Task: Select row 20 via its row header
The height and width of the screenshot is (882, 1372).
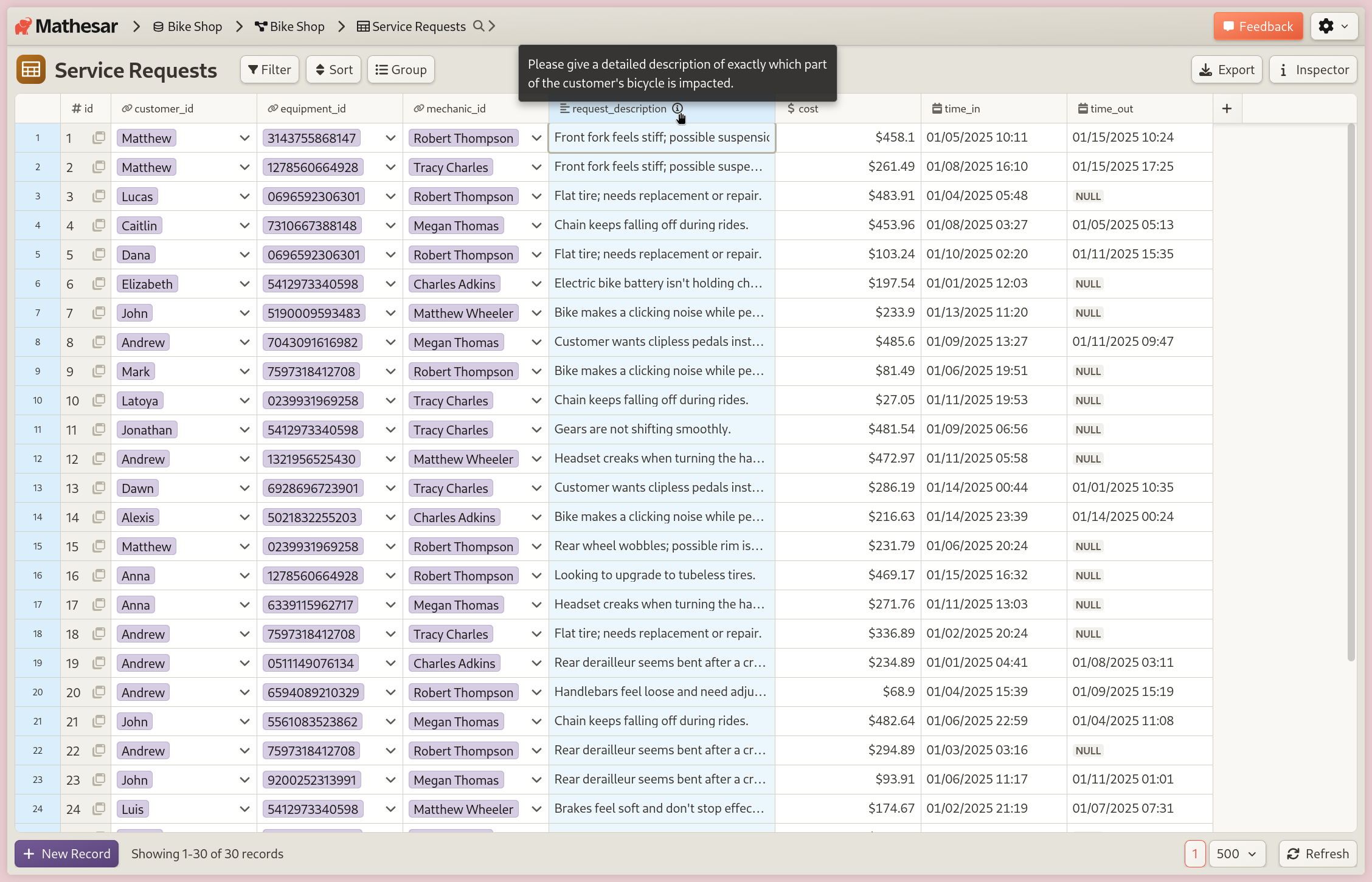Action: [38, 692]
